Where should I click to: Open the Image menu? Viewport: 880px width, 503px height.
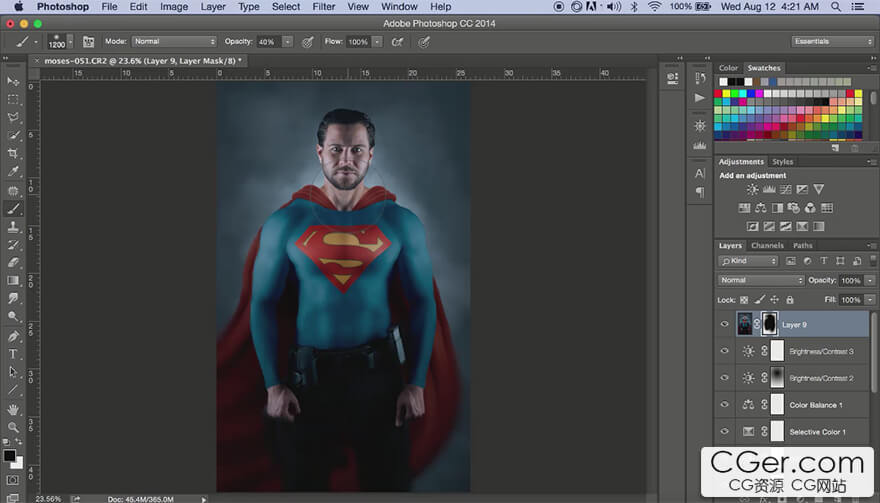pyautogui.click(x=174, y=7)
